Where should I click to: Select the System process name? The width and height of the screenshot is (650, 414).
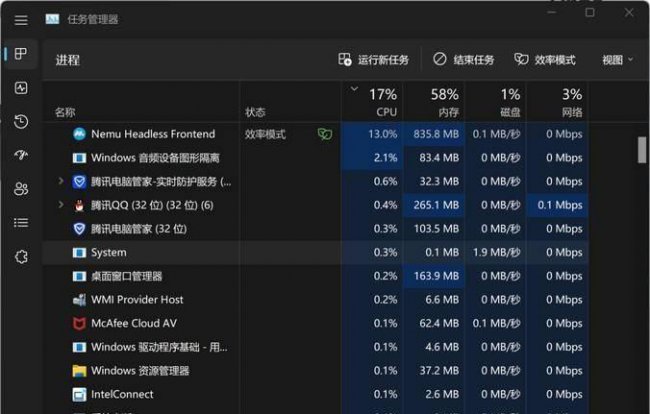(109, 253)
